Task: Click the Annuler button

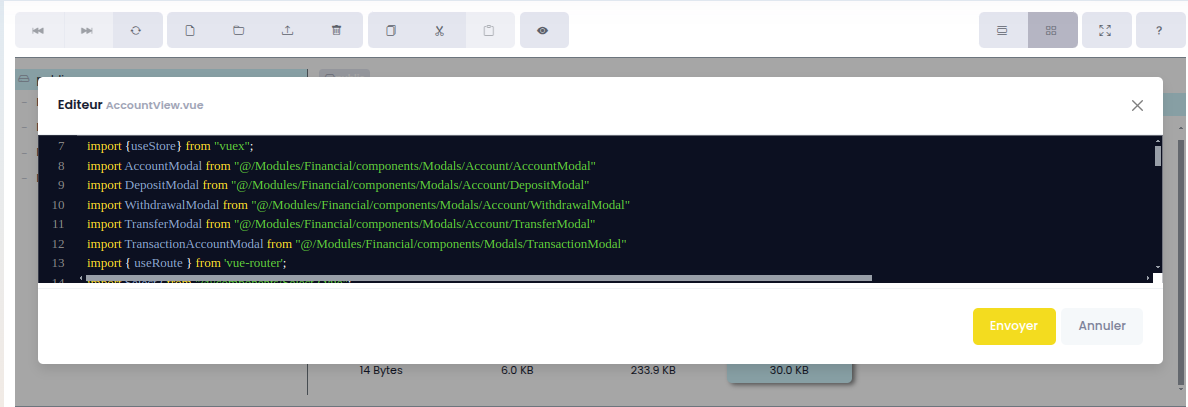Action: 1102,326
